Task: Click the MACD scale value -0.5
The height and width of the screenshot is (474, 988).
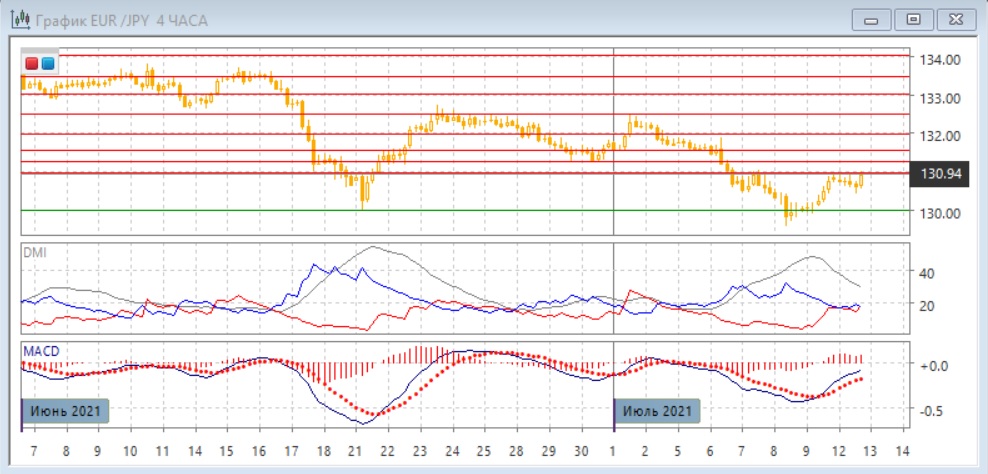Action: click(932, 411)
